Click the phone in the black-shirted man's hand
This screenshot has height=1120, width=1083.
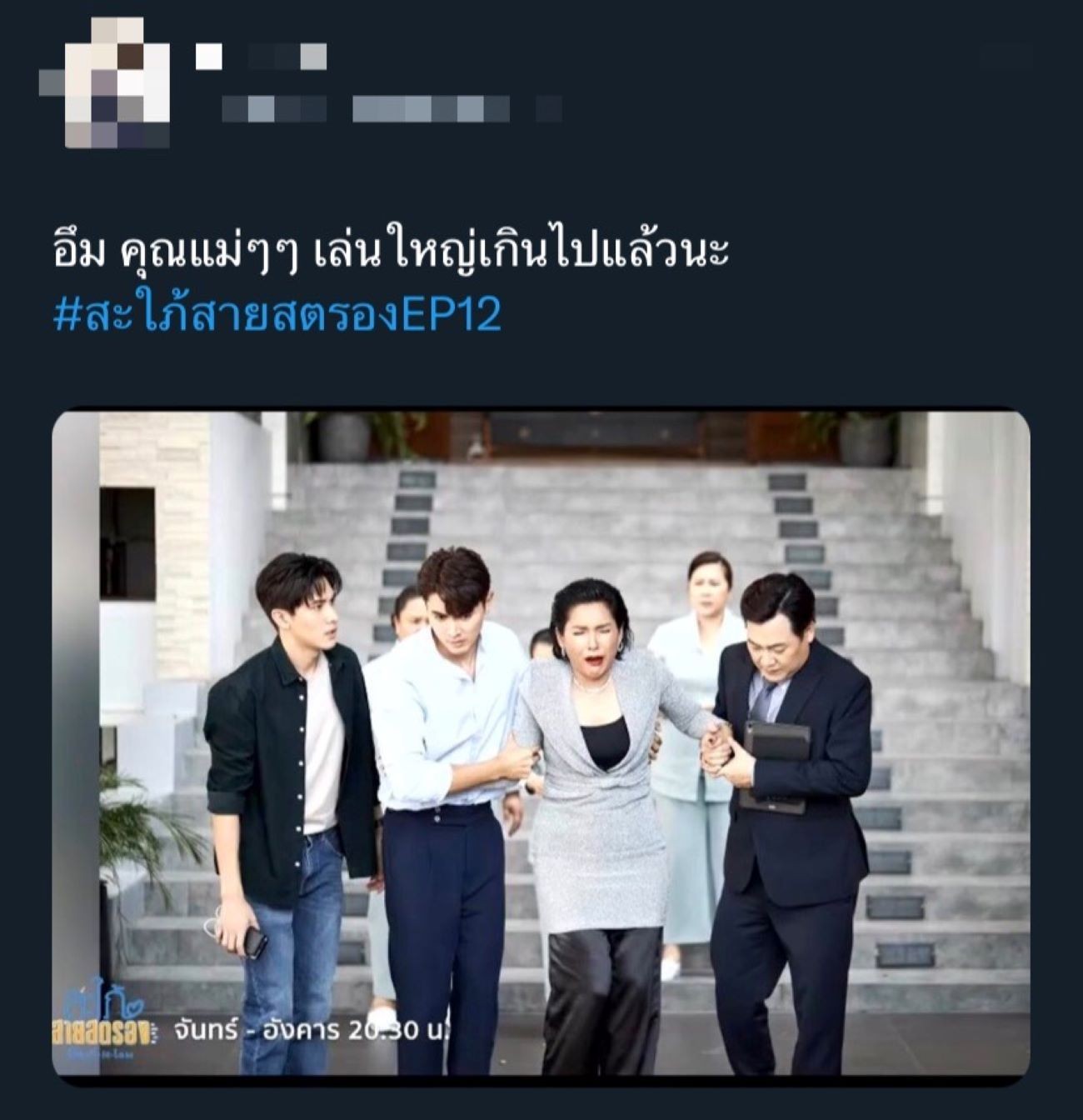(x=253, y=942)
